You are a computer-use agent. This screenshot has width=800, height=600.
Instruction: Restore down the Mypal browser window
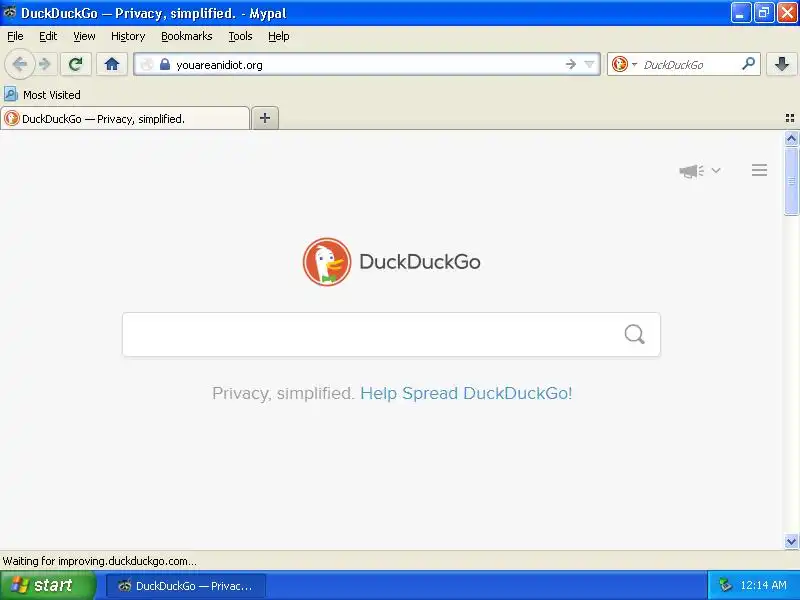coord(764,13)
